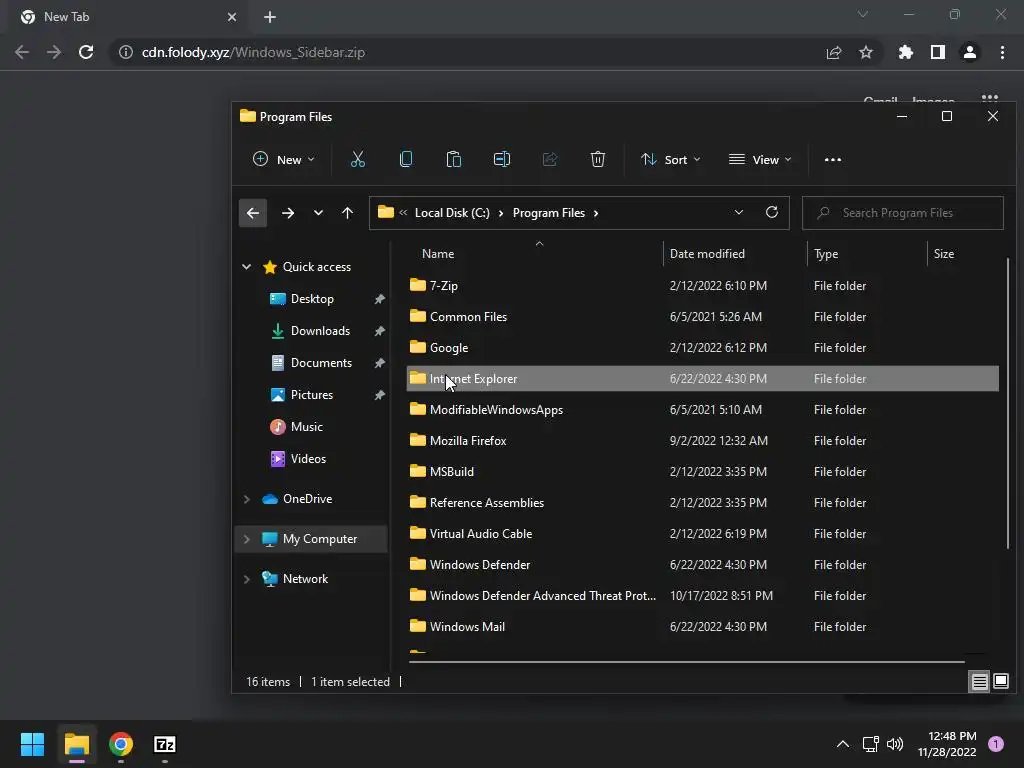Image resolution: width=1024 pixels, height=768 pixels.
Task: Sort by the Name column header
Action: pyautogui.click(x=438, y=254)
